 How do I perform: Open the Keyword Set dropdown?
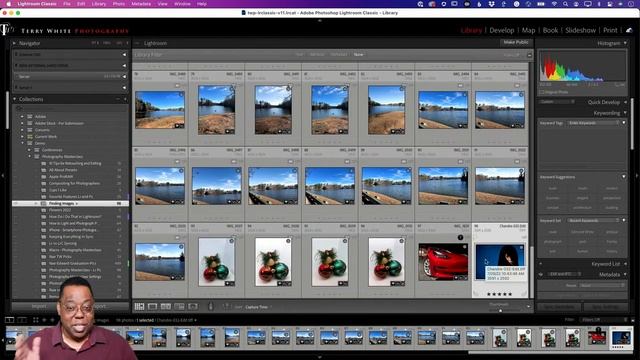click(593, 220)
